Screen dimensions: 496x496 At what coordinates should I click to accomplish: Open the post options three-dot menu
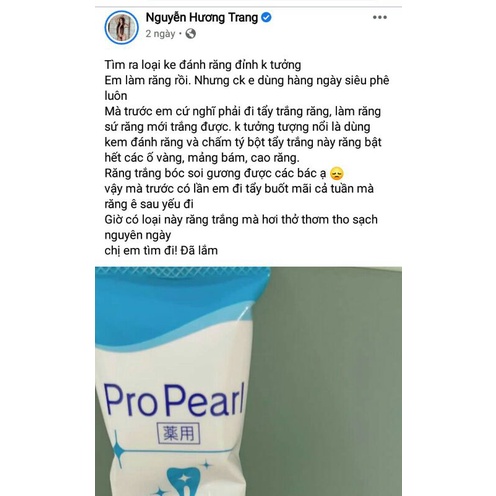[380, 17]
